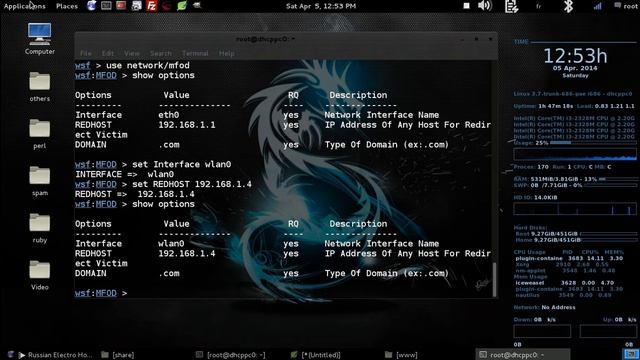Viewport: 640px width, 360px height.
Task: Open the terminal File menu
Action: tap(86, 53)
